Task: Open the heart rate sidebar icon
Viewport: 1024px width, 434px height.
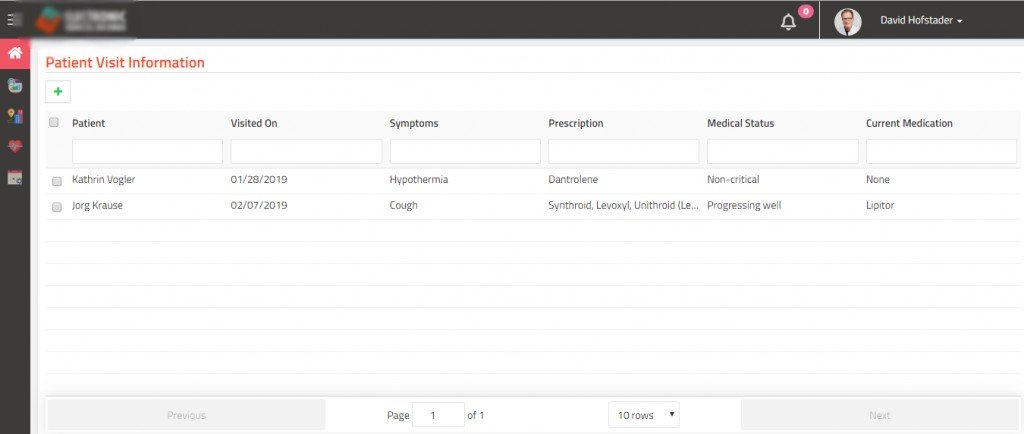Action: 15,147
